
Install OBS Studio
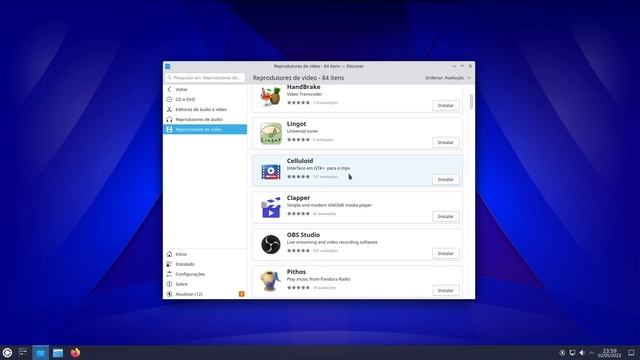coord(445,253)
